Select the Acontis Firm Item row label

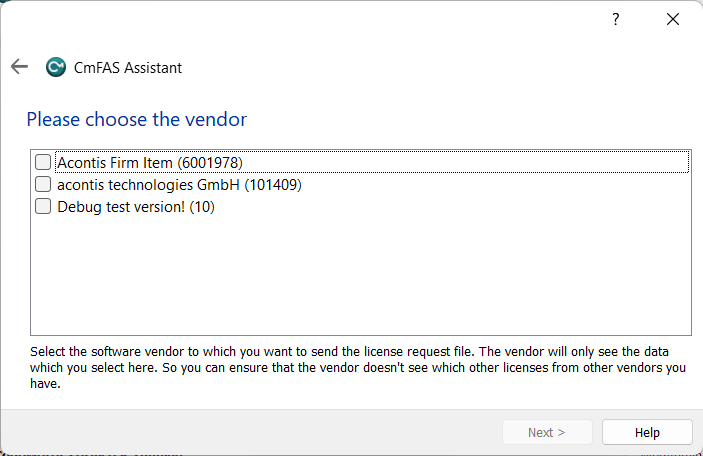pos(115,162)
